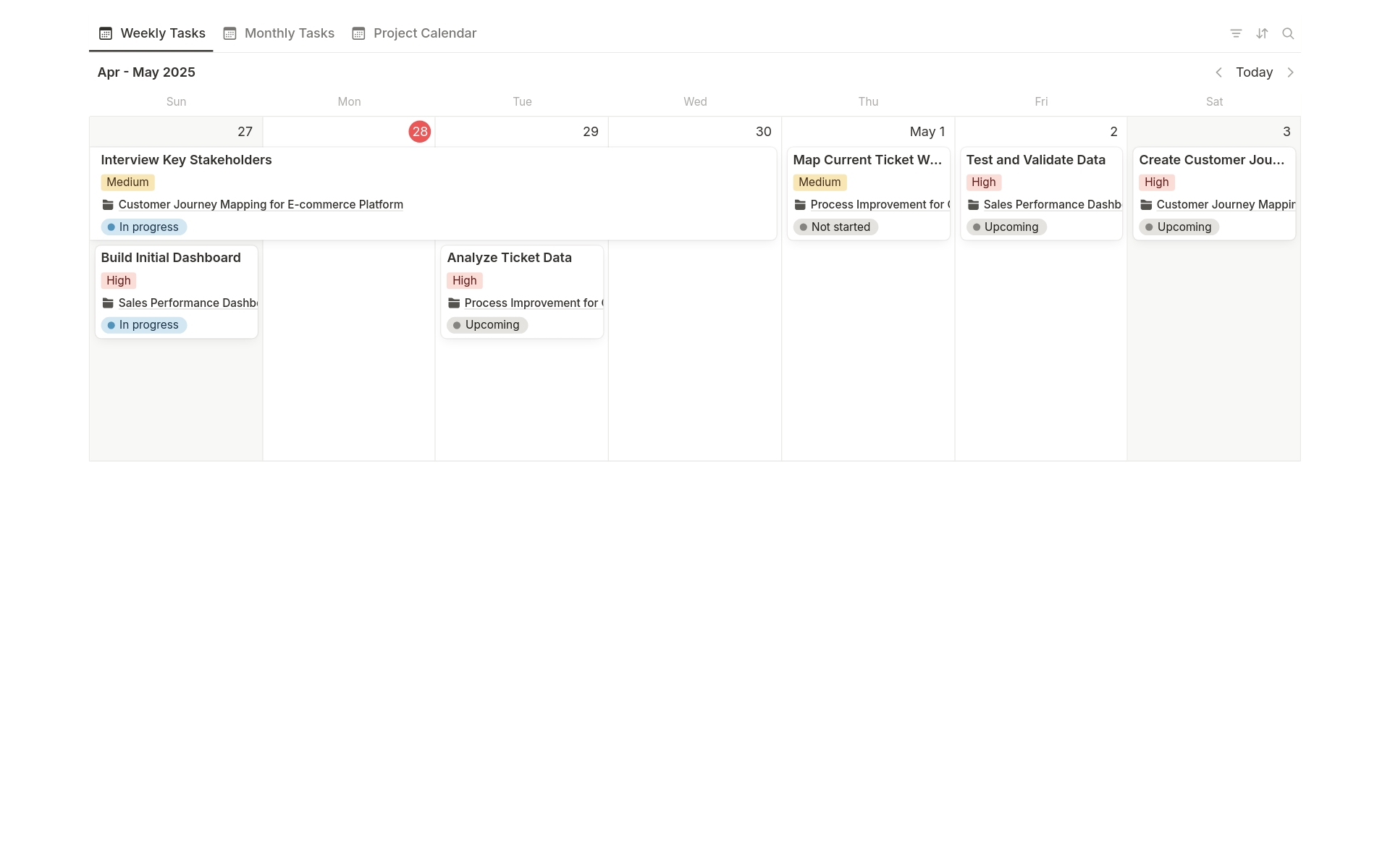The height and width of the screenshot is (868, 1390).
Task: Select the highlighted date 28
Action: [x=419, y=132]
